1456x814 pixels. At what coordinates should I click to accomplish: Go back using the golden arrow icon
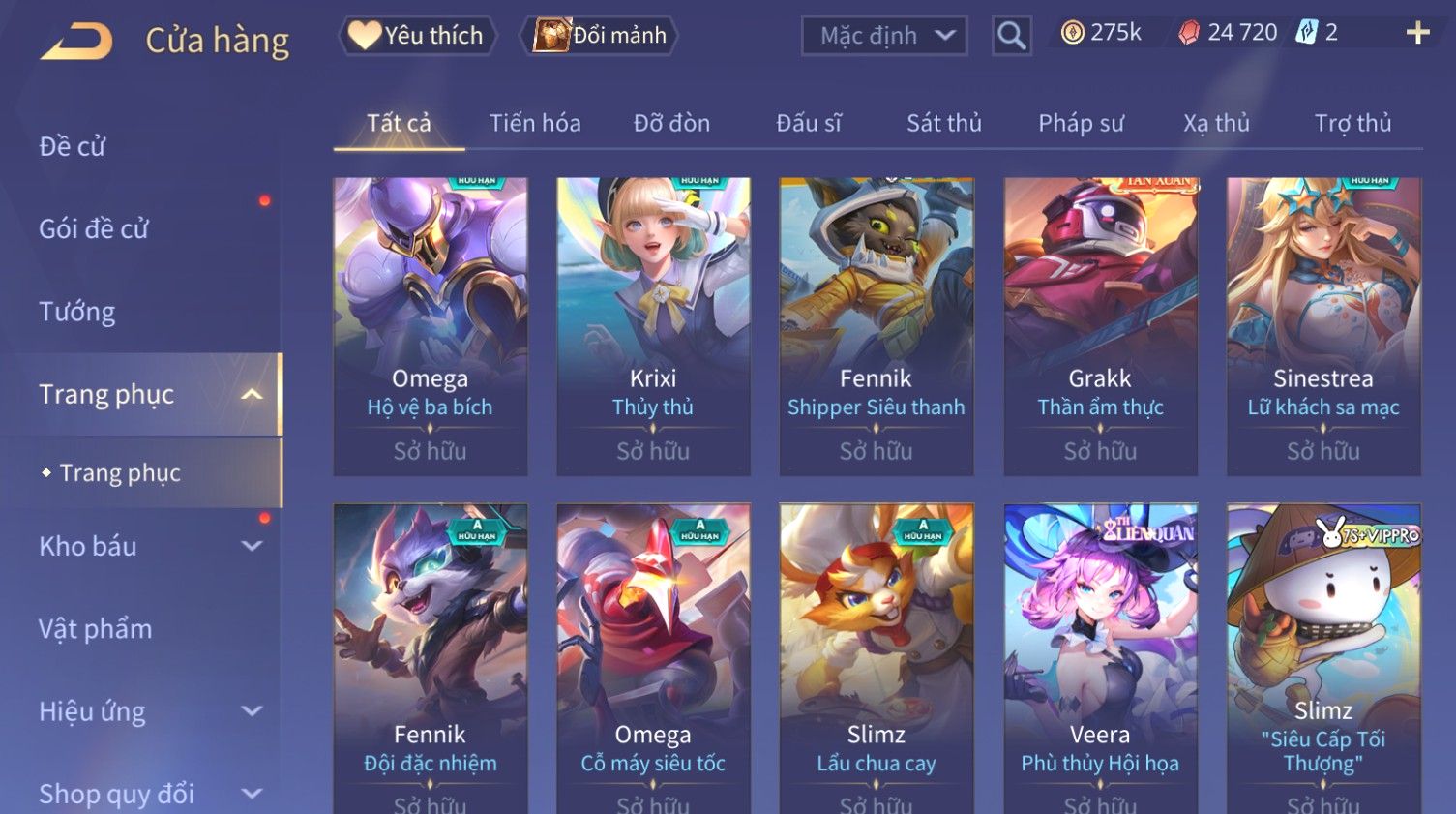click(76, 41)
